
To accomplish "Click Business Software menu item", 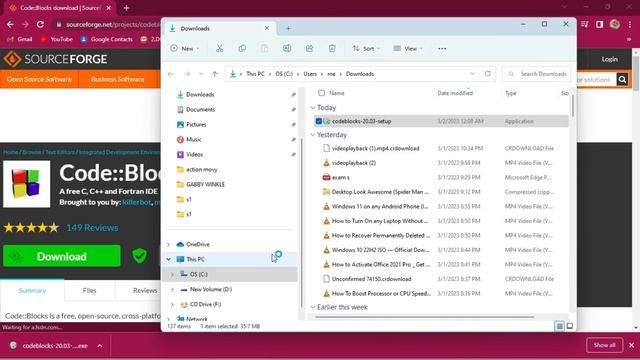I will pyautogui.click(x=118, y=79).
